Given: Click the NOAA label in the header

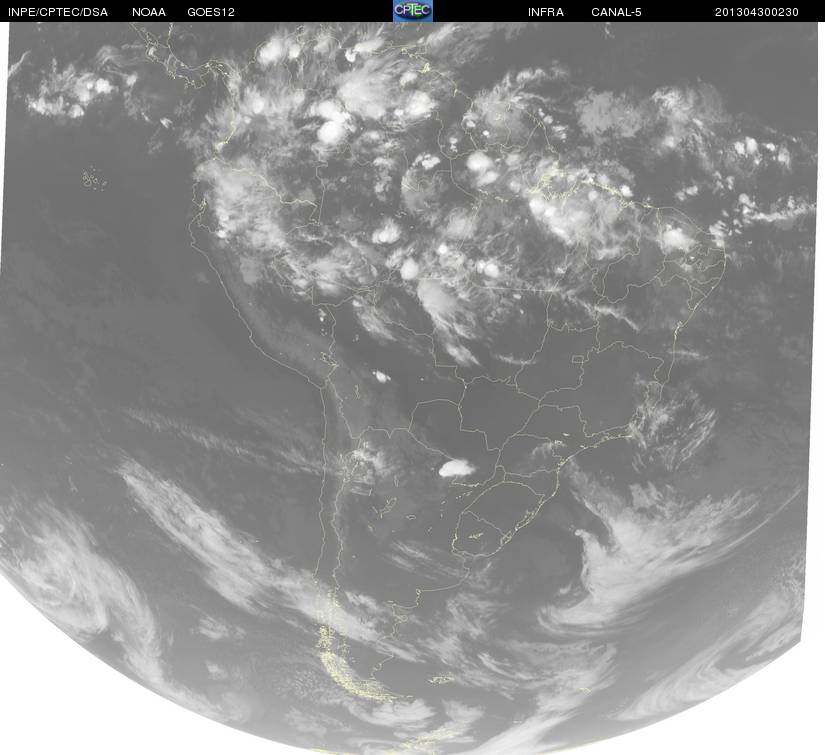Looking at the screenshot, I should pos(149,12).
